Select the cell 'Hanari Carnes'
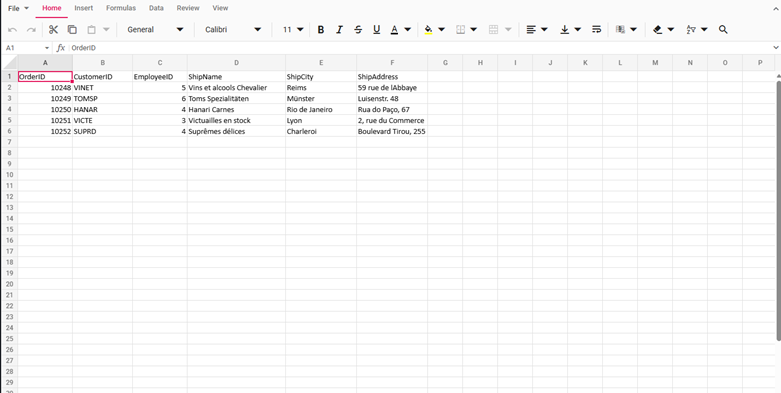The image size is (781, 393). click(x=236, y=110)
